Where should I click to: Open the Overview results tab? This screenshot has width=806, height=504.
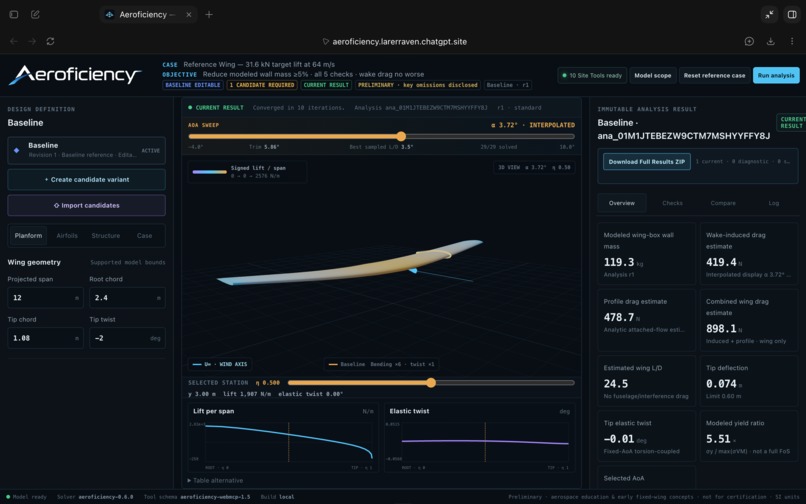[x=621, y=203]
